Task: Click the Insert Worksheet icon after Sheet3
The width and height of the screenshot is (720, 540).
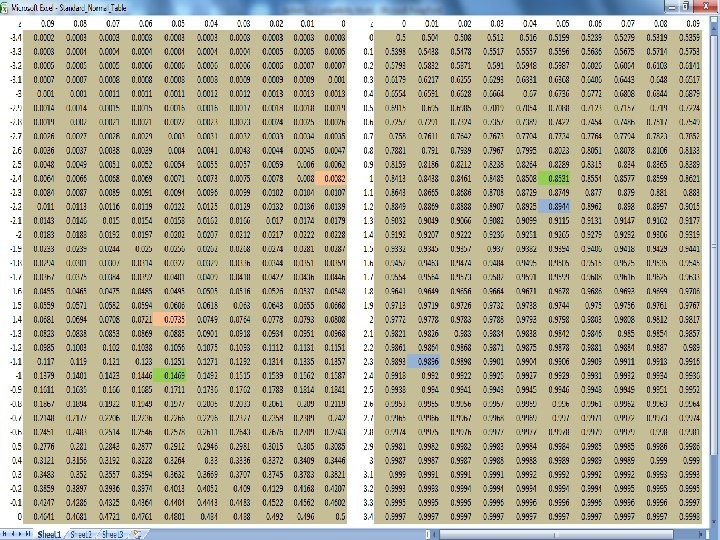Action: 136,534
